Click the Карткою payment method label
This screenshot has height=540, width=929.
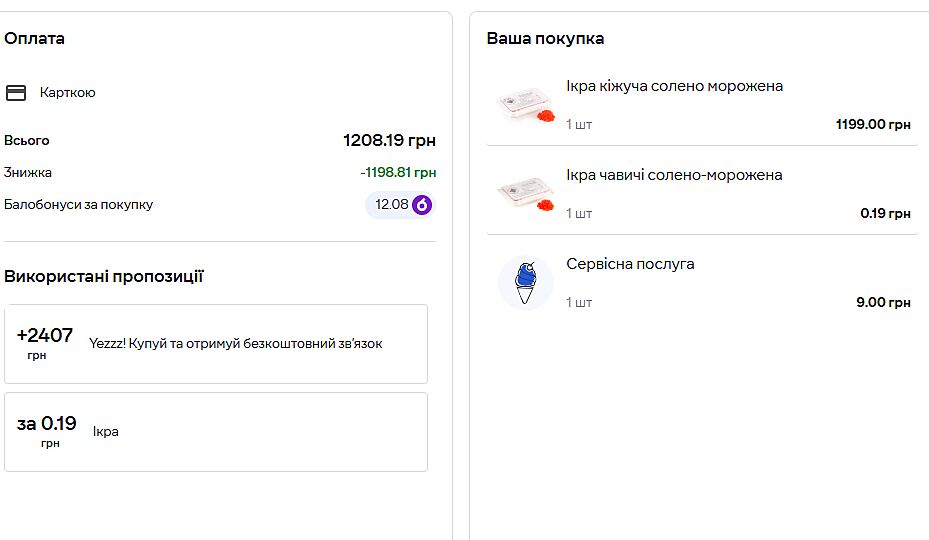68,93
